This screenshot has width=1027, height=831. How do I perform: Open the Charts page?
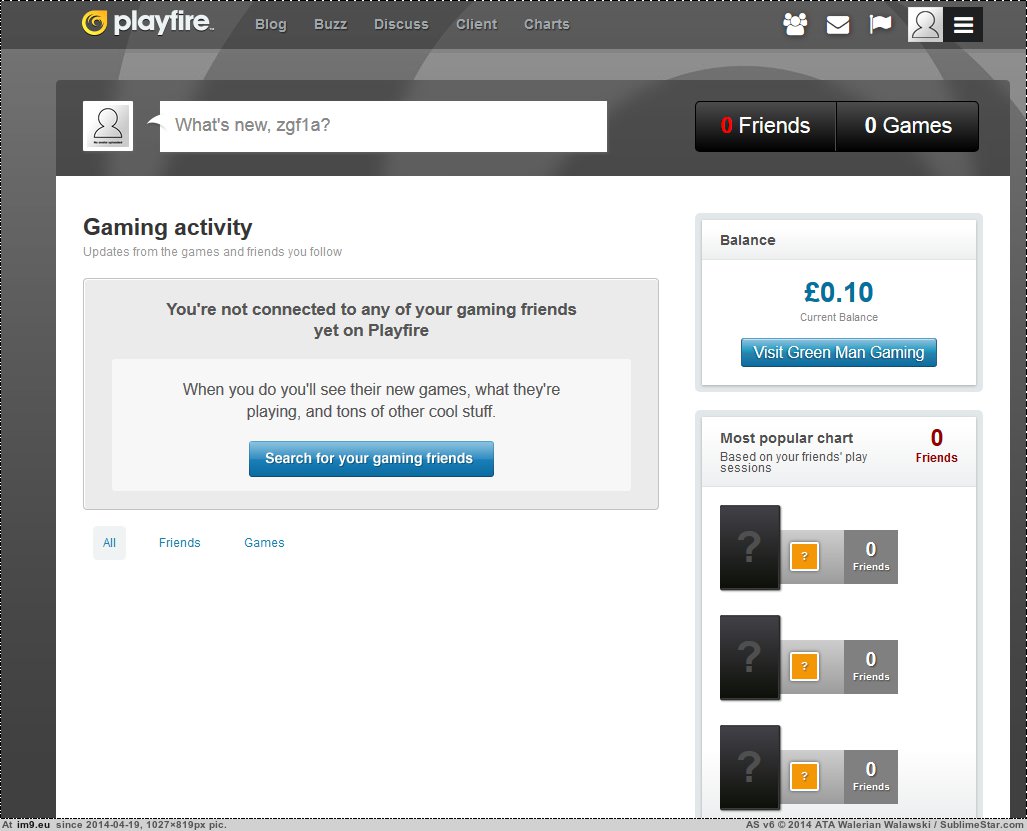(546, 24)
